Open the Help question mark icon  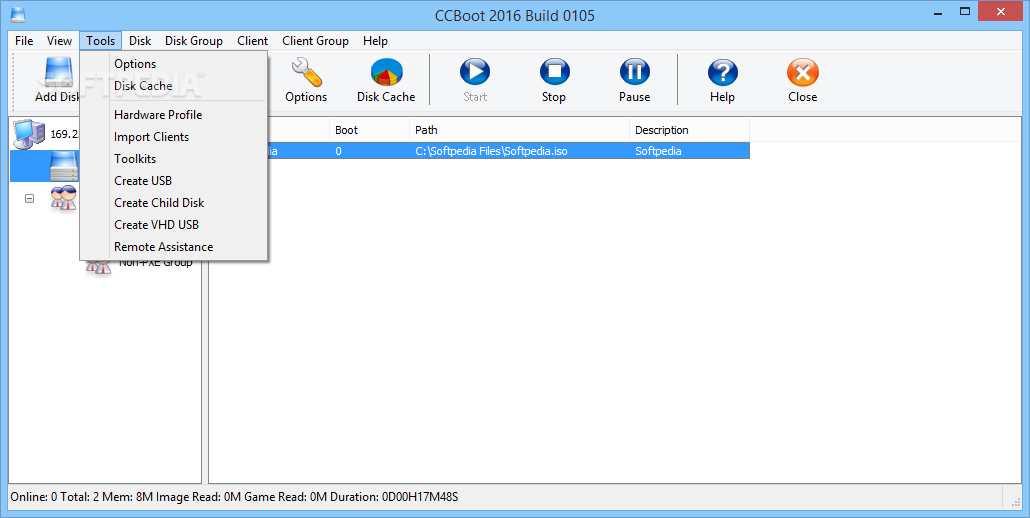click(x=722, y=72)
